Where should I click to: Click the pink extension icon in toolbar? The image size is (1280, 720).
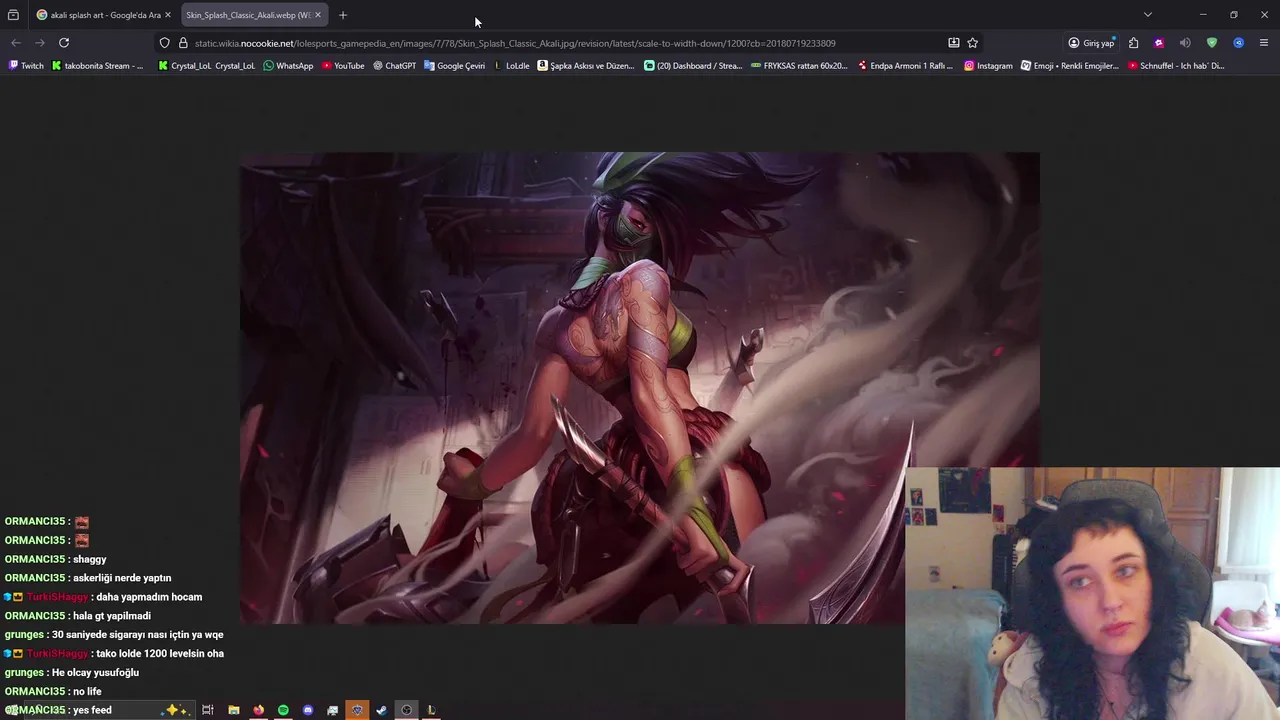pos(1159,43)
